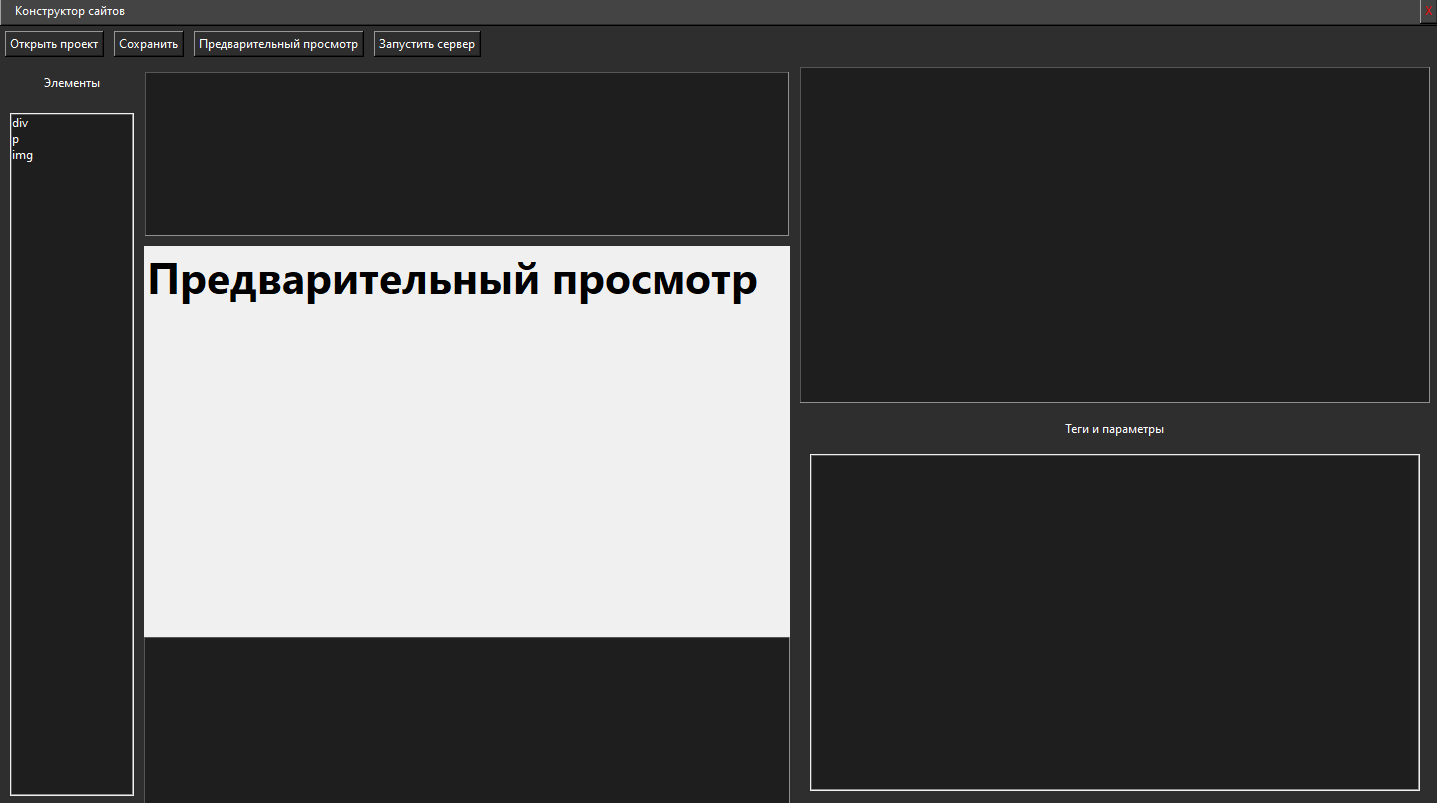Save project with Сохранить button
The width and height of the screenshot is (1437, 803).
tap(149, 44)
